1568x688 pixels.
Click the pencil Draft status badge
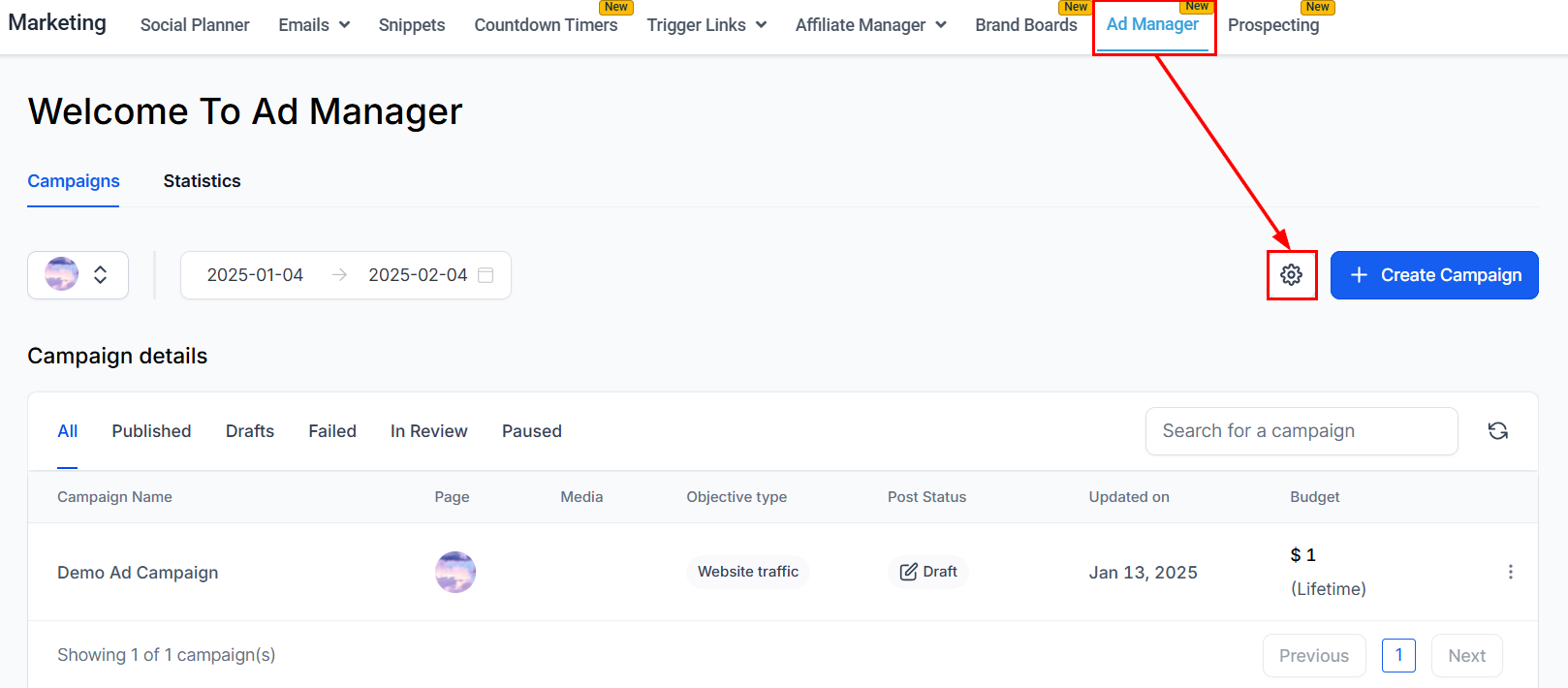click(x=928, y=572)
